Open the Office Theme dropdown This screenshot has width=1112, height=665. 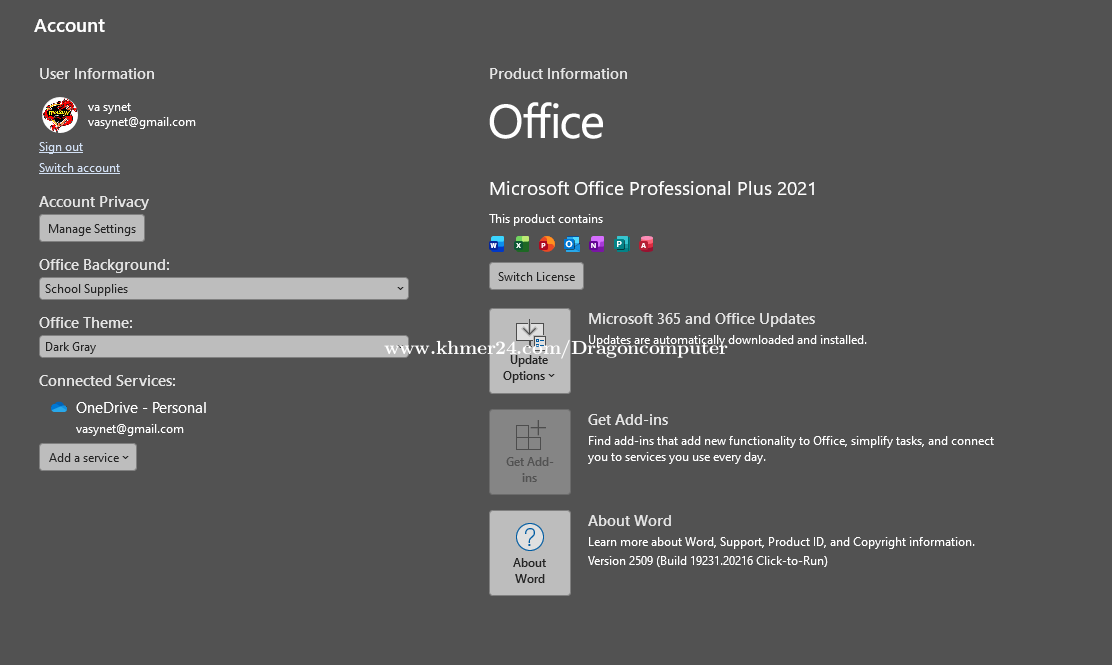[x=224, y=347]
